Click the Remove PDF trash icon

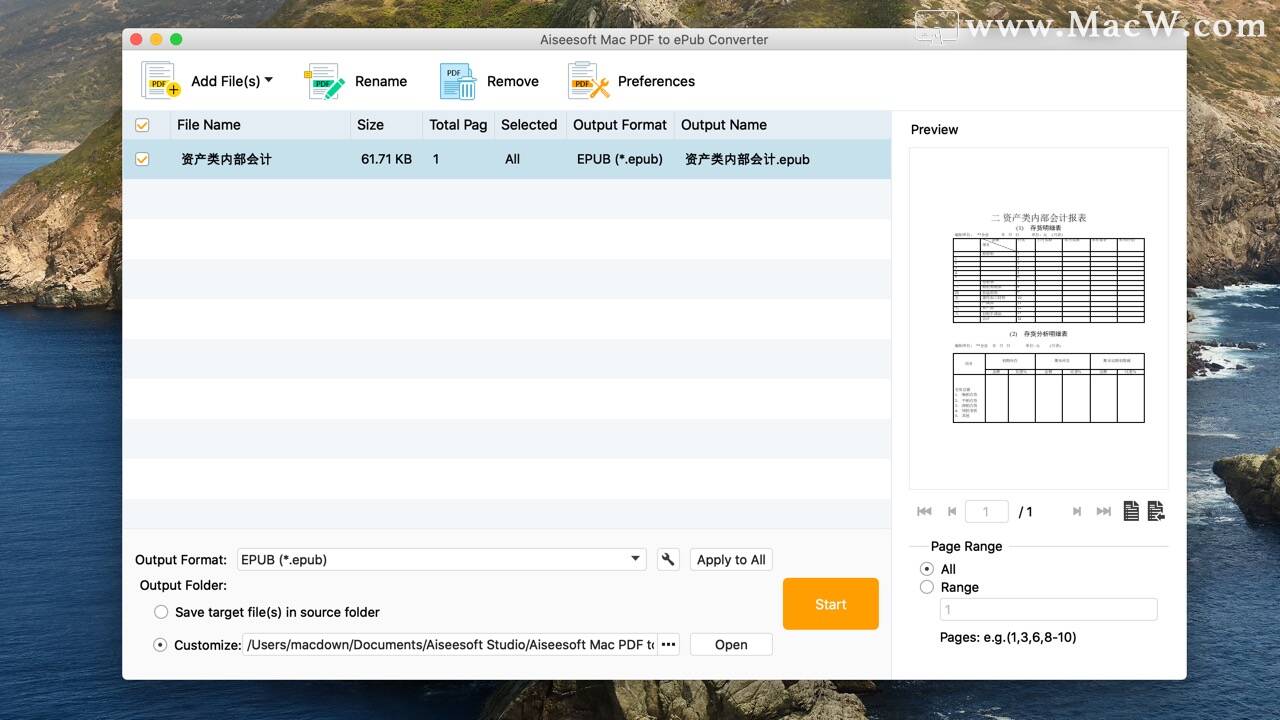click(x=458, y=81)
